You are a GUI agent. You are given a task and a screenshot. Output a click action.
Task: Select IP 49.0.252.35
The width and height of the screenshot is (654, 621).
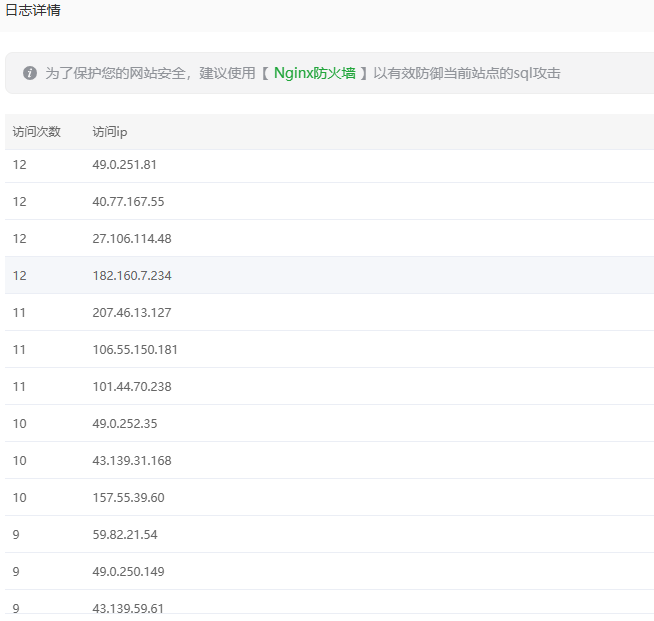tap(125, 424)
